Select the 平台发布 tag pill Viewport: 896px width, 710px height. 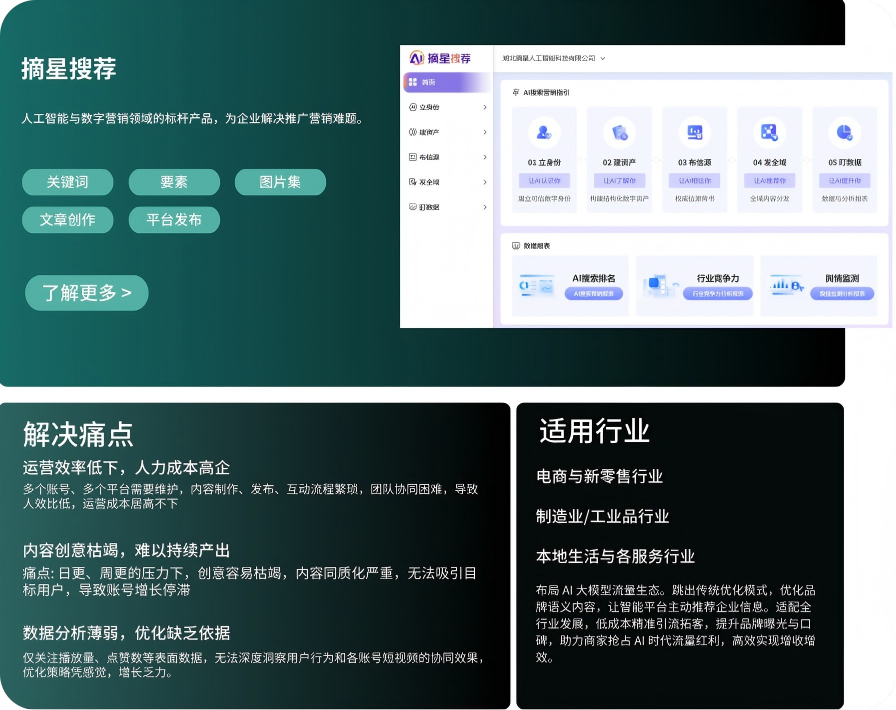[x=174, y=220]
